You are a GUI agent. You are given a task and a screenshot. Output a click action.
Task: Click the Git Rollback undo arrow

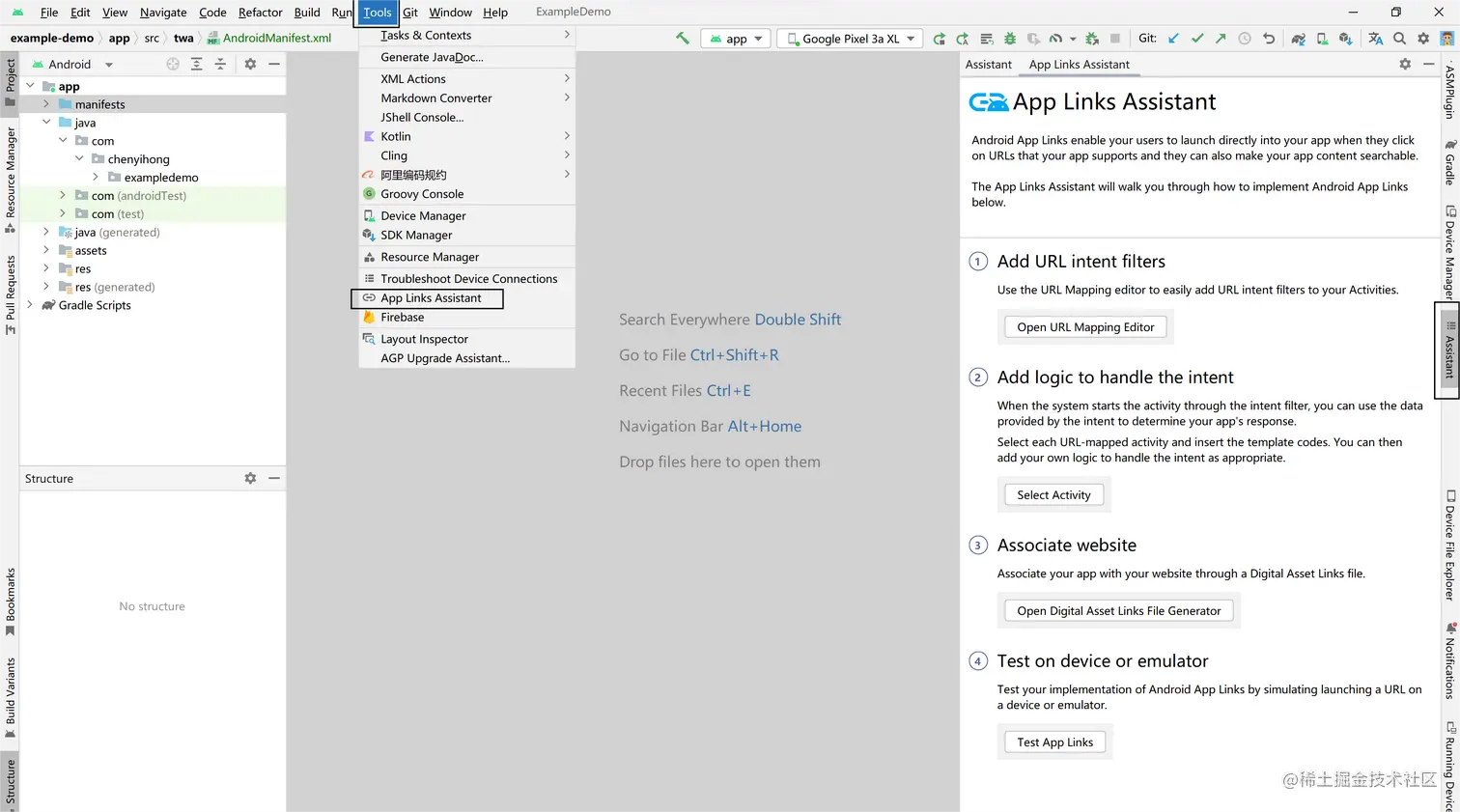coord(1269,39)
